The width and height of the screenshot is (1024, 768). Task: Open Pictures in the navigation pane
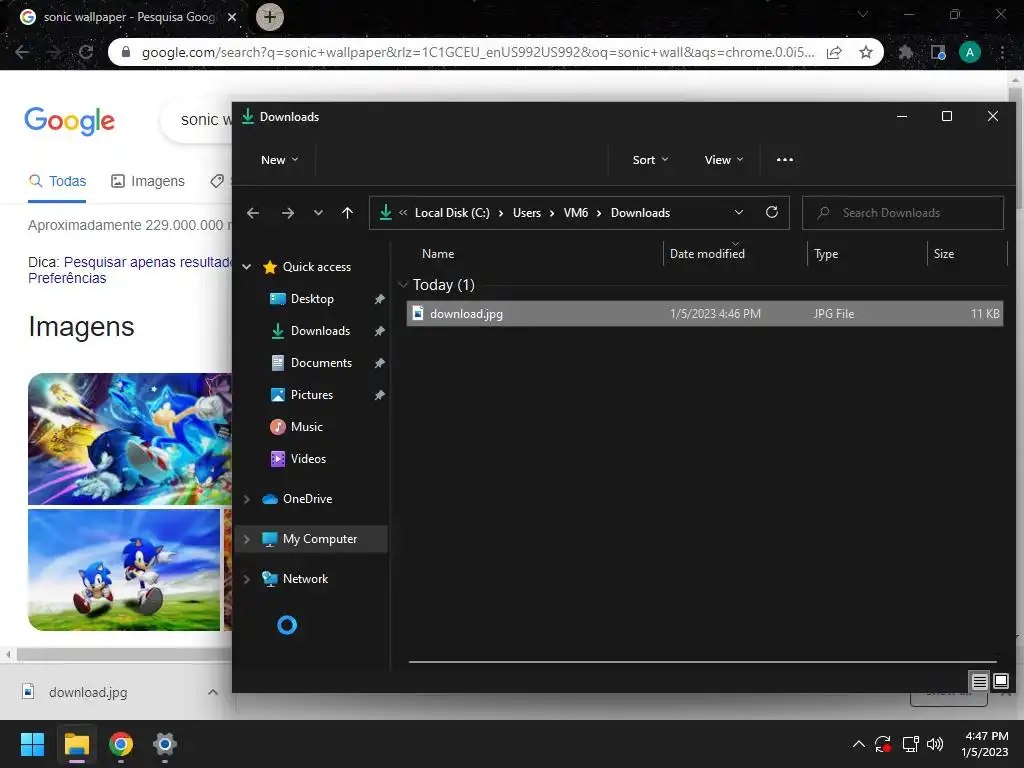pos(312,395)
